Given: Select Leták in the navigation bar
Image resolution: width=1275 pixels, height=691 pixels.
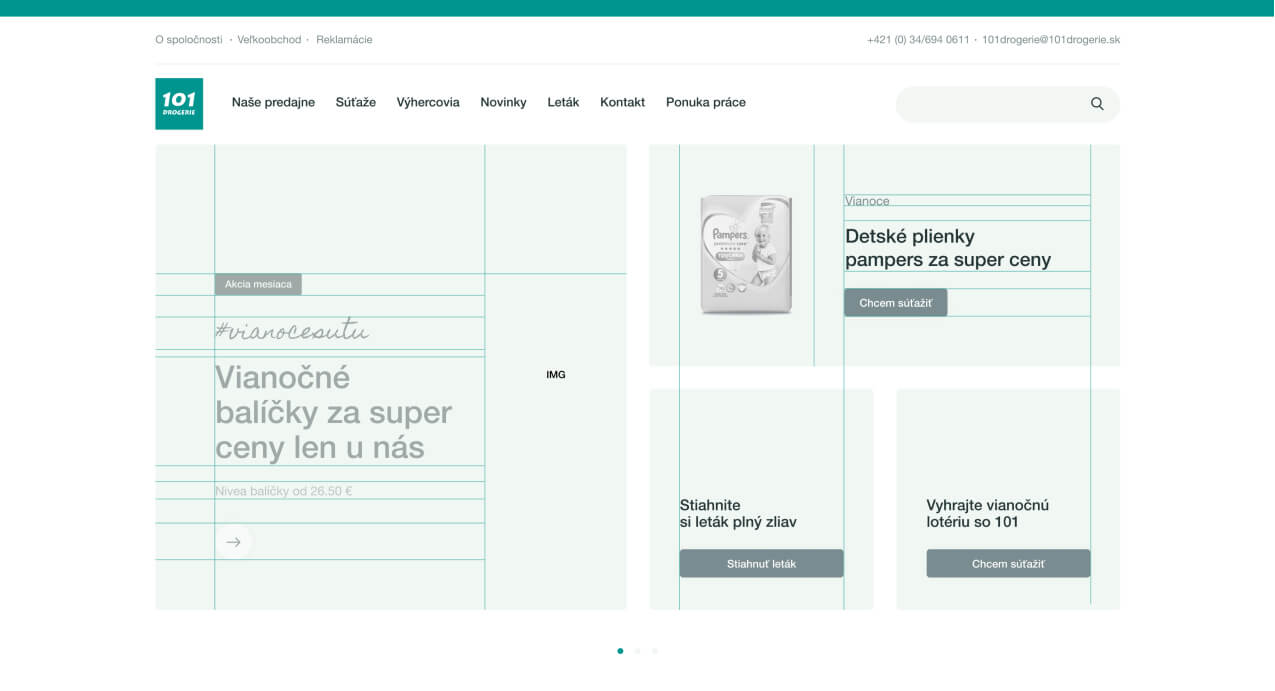Looking at the screenshot, I should point(563,102).
